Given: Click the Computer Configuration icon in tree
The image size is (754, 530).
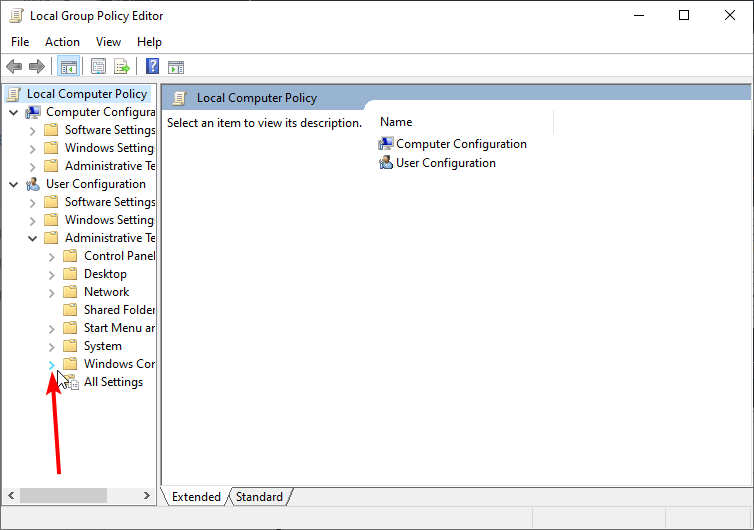Looking at the screenshot, I should coord(33,112).
